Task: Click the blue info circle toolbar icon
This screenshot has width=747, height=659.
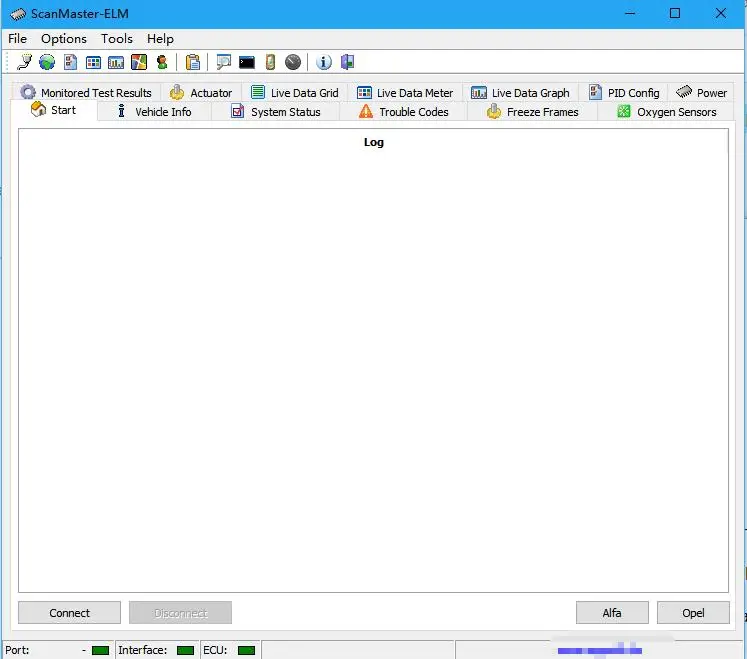Action: coord(323,62)
